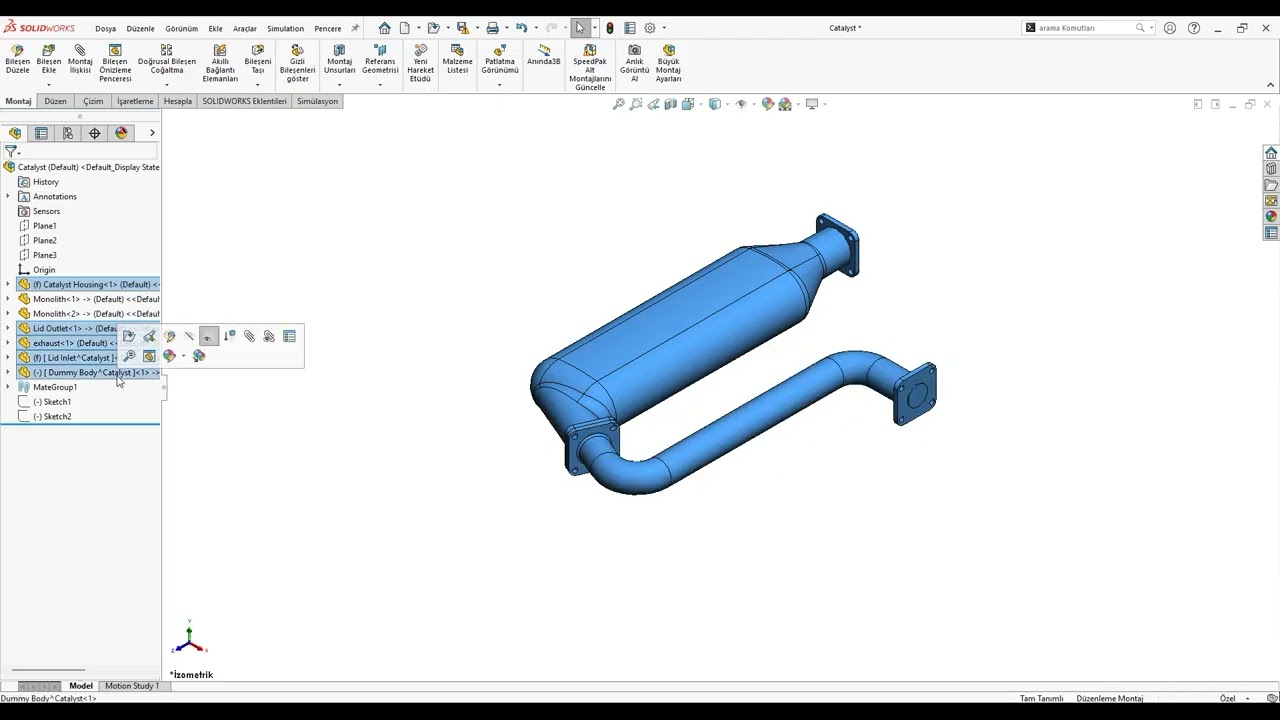Open the Araçlar menu
The height and width of the screenshot is (720, 1280).
pyautogui.click(x=245, y=28)
